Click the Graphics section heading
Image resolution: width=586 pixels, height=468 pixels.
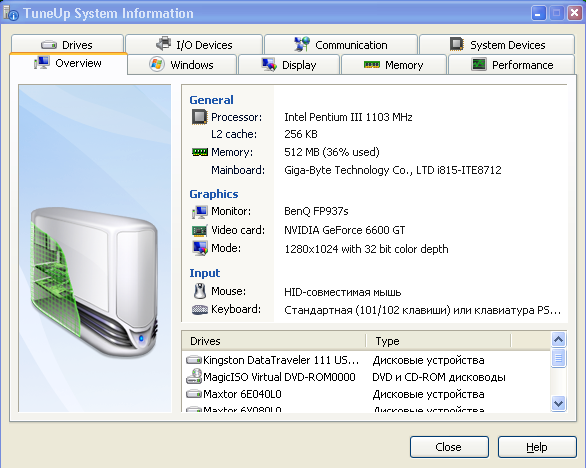click(x=213, y=194)
